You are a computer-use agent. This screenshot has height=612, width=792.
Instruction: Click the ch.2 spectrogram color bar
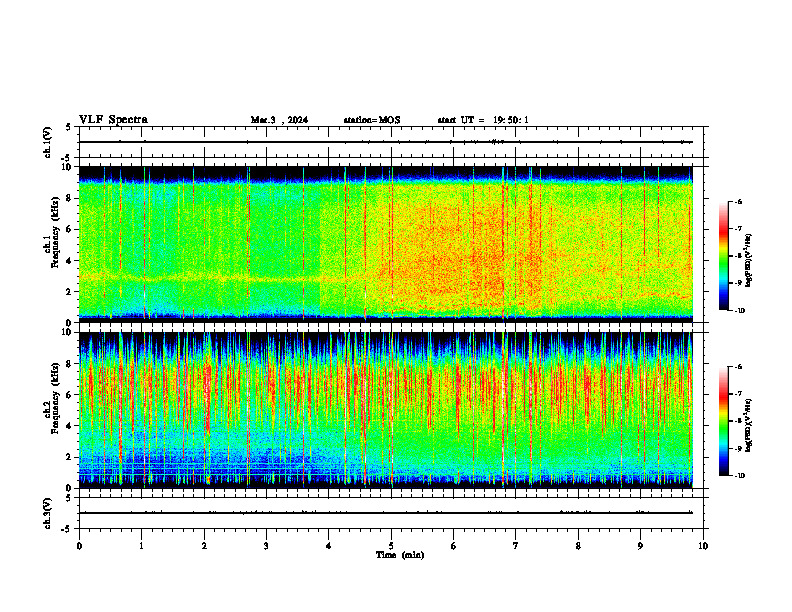click(x=723, y=421)
